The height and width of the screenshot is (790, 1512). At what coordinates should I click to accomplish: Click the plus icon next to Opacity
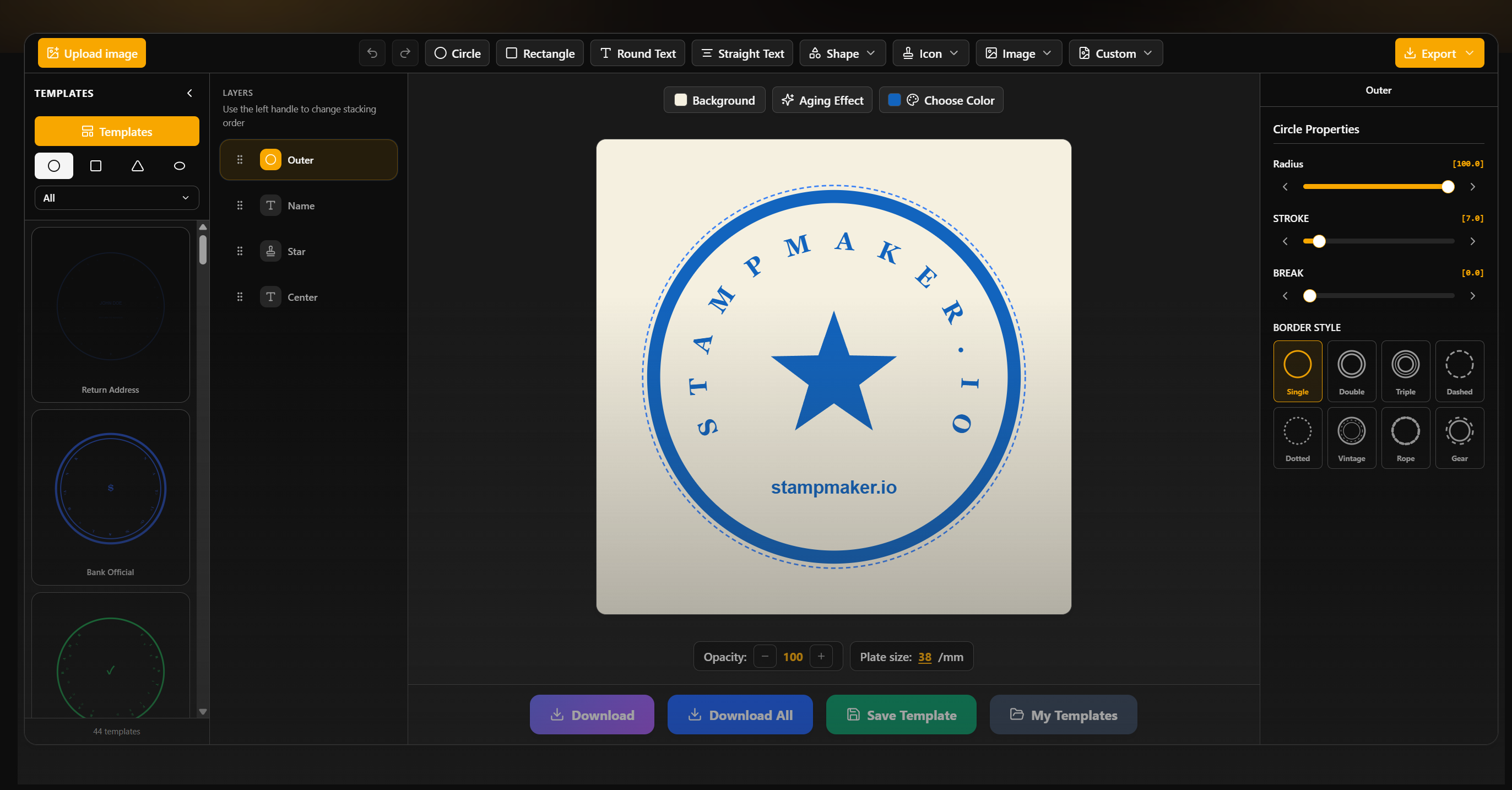(821, 656)
